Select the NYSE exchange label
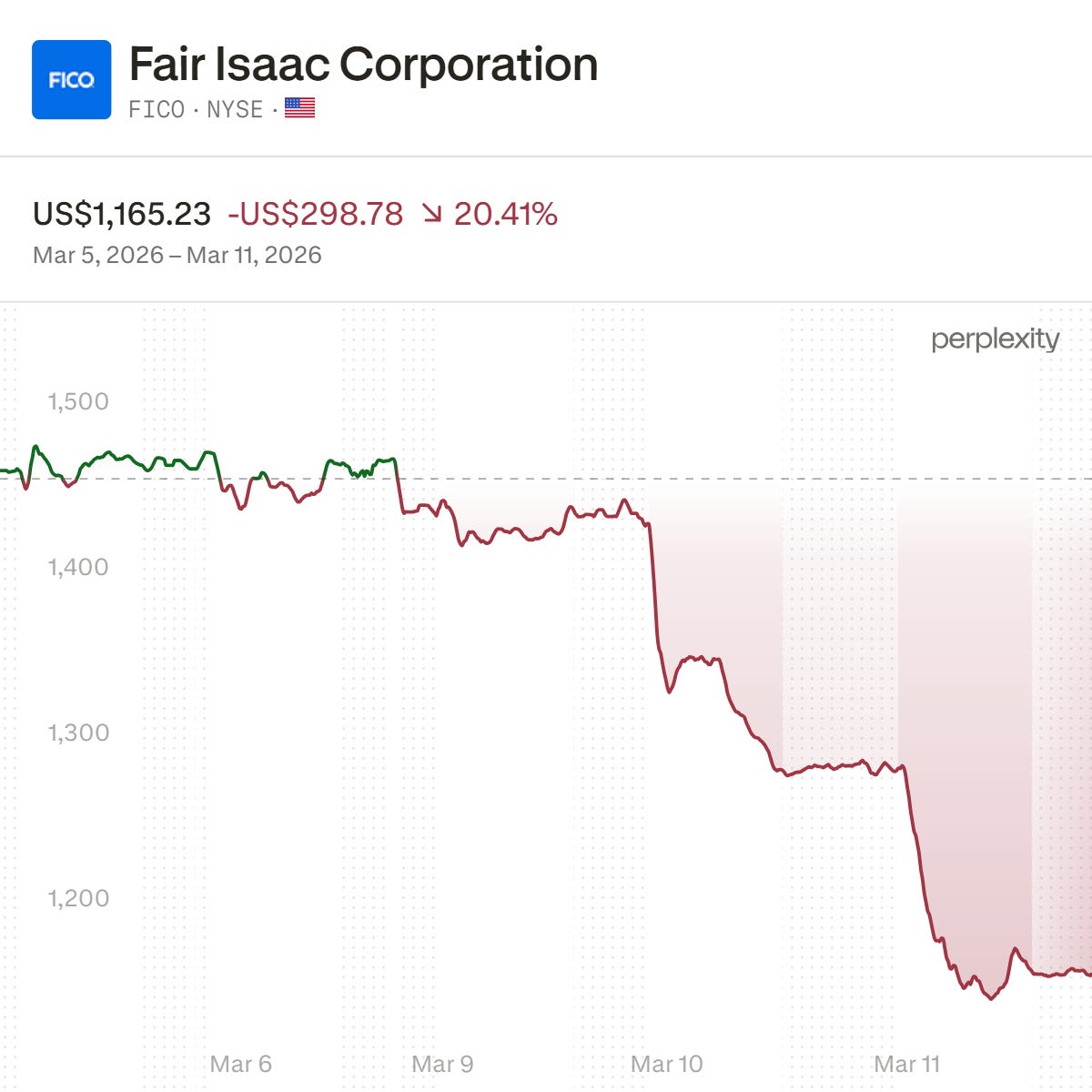The height and width of the screenshot is (1092, 1092). [x=235, y=109]
